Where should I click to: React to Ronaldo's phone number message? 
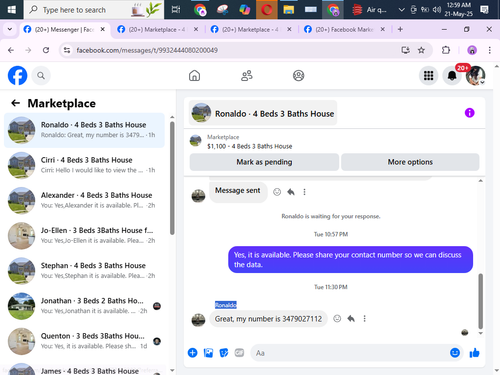[x=337, y=319]
